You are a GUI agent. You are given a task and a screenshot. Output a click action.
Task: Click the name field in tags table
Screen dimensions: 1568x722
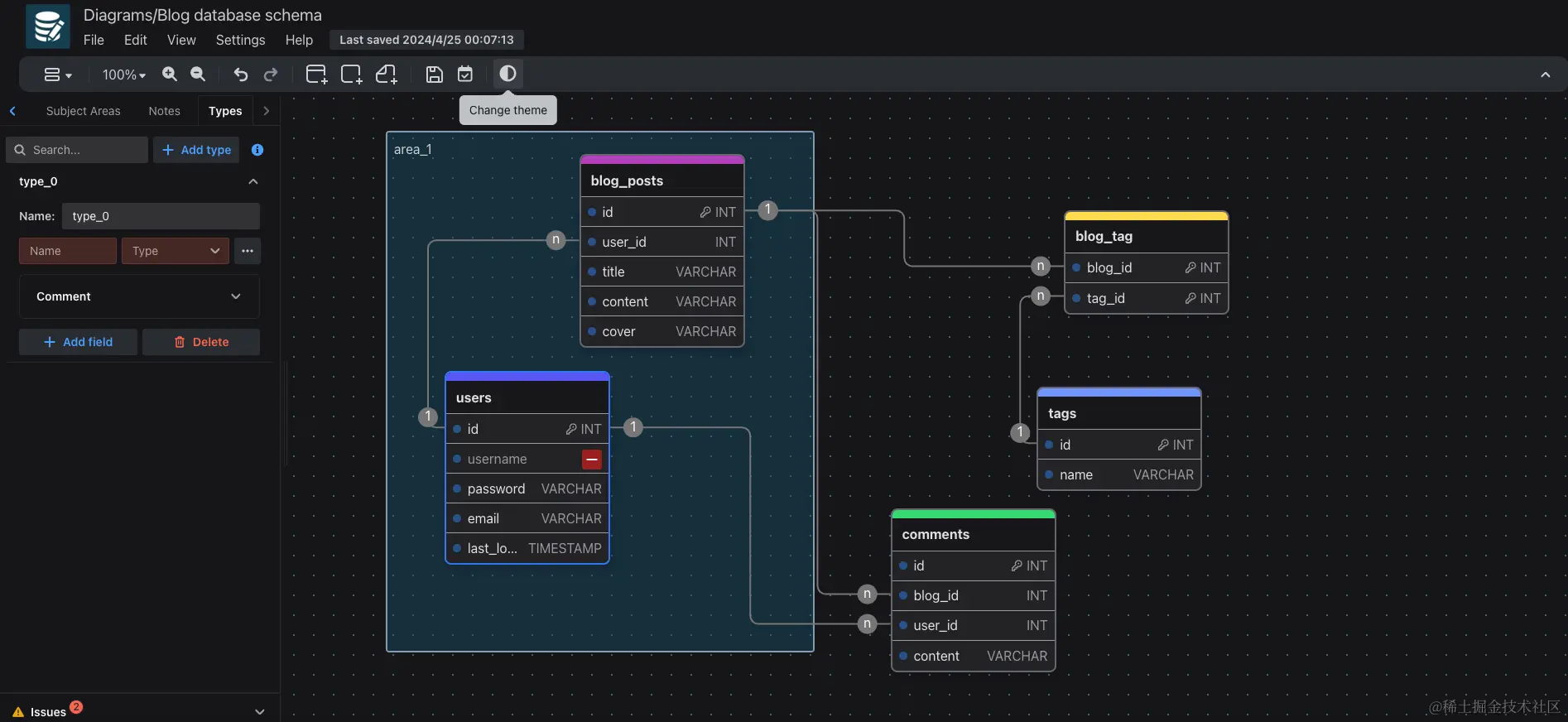[x=1119, y=474]
